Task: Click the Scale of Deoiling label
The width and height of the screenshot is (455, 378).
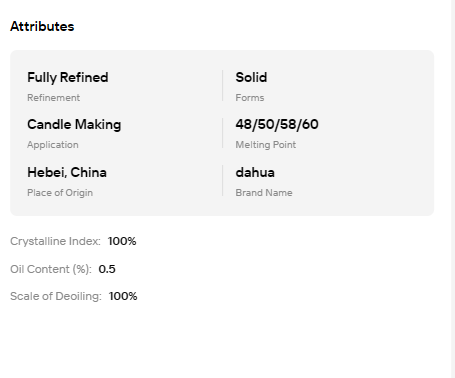Action: [x=56, y=296]
